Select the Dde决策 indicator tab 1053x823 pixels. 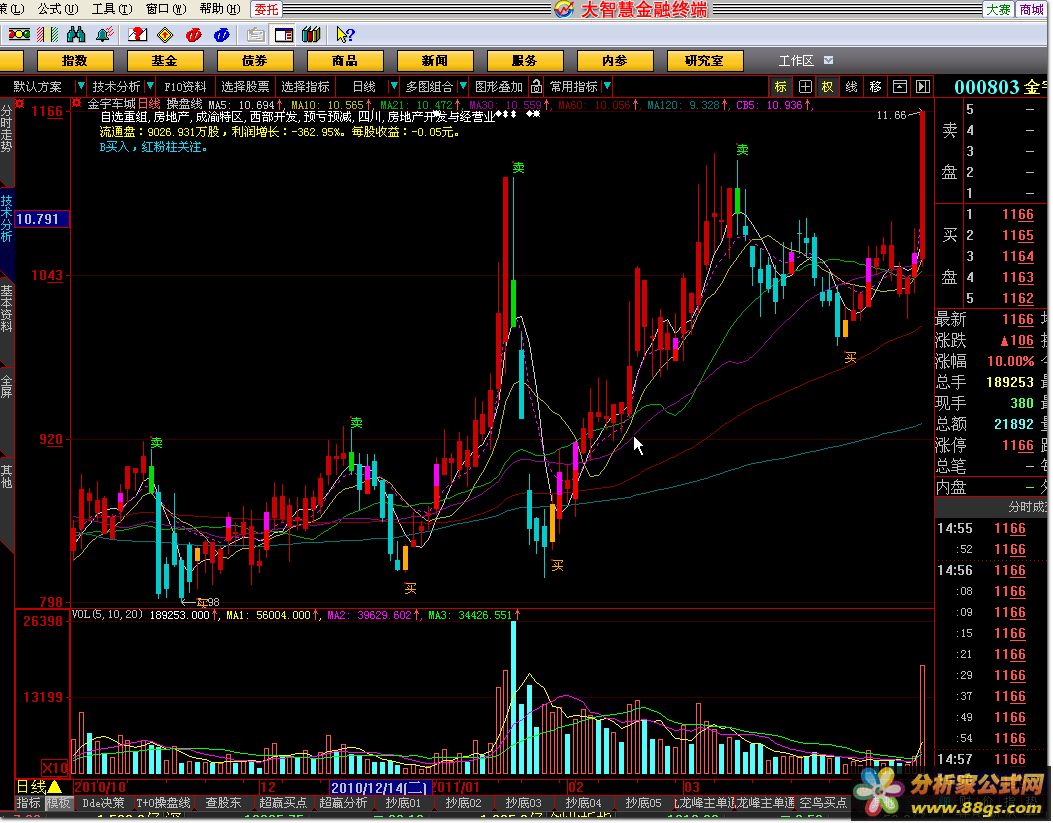(104, 802)
